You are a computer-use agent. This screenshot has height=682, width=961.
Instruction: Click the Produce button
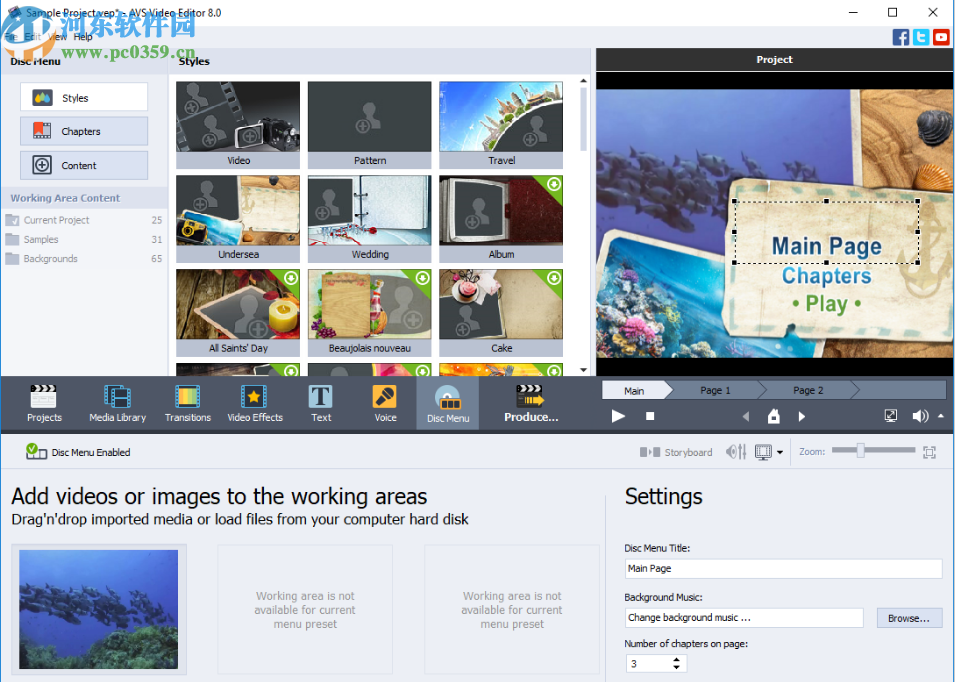tap(531, 403)
